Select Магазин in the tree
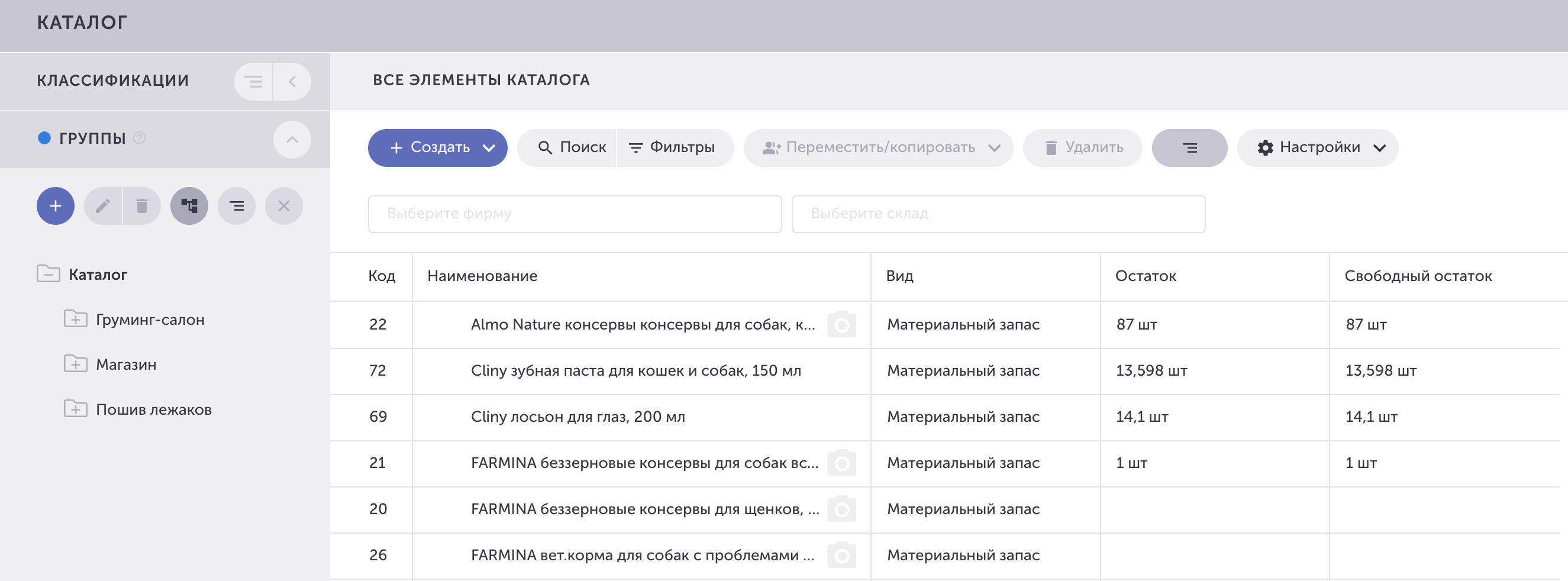The height and width of the screenshot is (581, 1568). point(126,364)
